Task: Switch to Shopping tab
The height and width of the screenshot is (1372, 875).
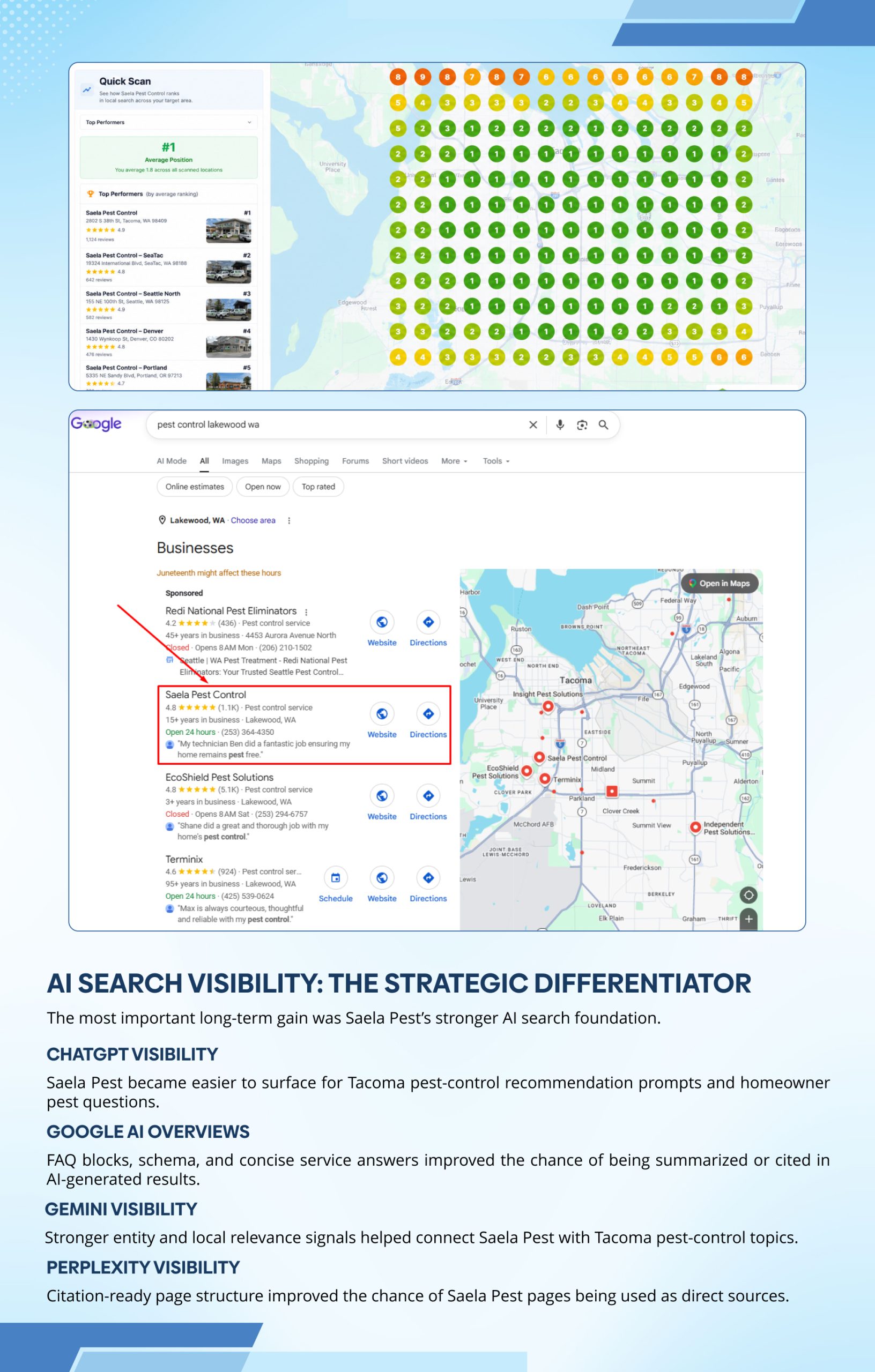Action: (312, 461)
